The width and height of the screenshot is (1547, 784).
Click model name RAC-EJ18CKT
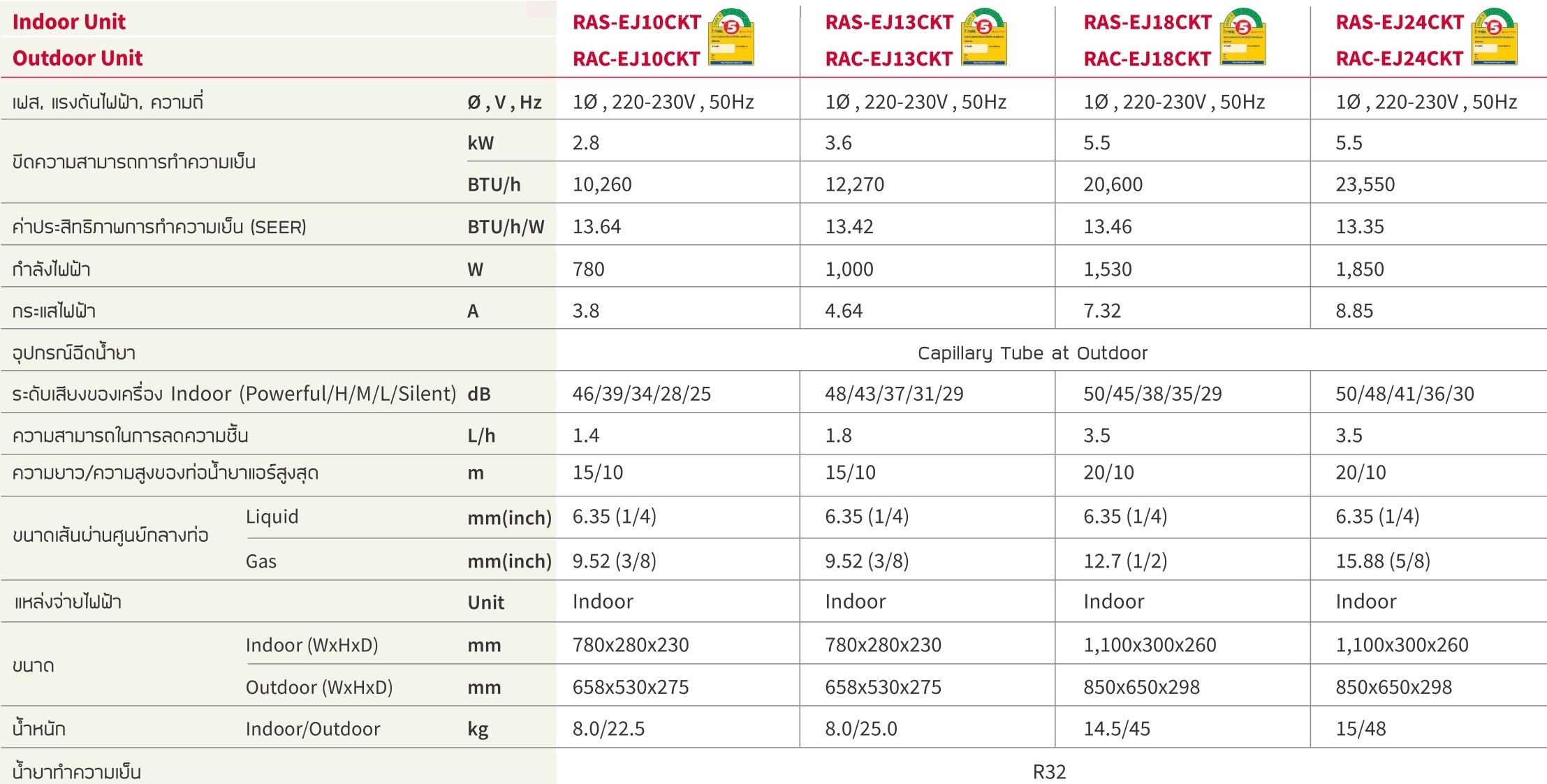click(x=1148, y=59)
